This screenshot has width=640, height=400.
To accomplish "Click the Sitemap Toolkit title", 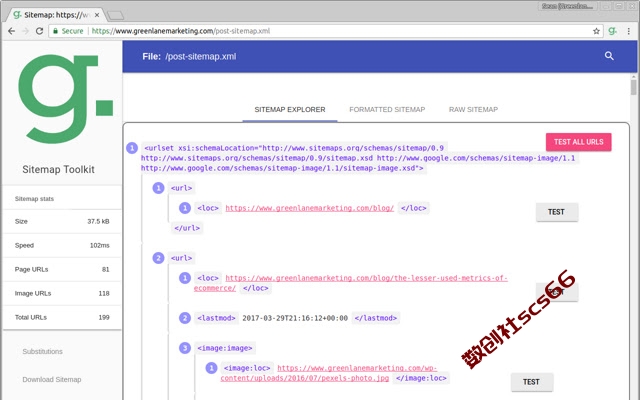I will coord(58,169).
